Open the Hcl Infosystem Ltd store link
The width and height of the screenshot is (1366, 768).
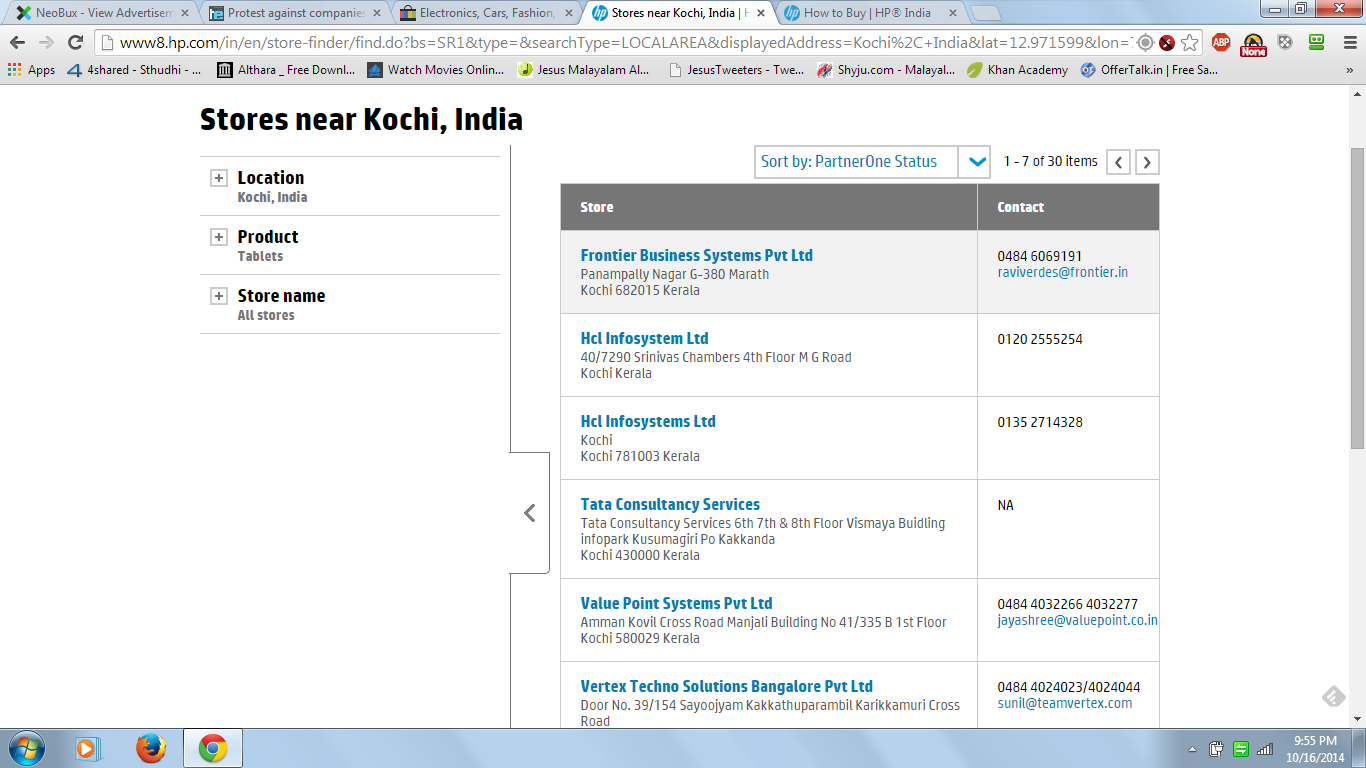pos(644,338)
